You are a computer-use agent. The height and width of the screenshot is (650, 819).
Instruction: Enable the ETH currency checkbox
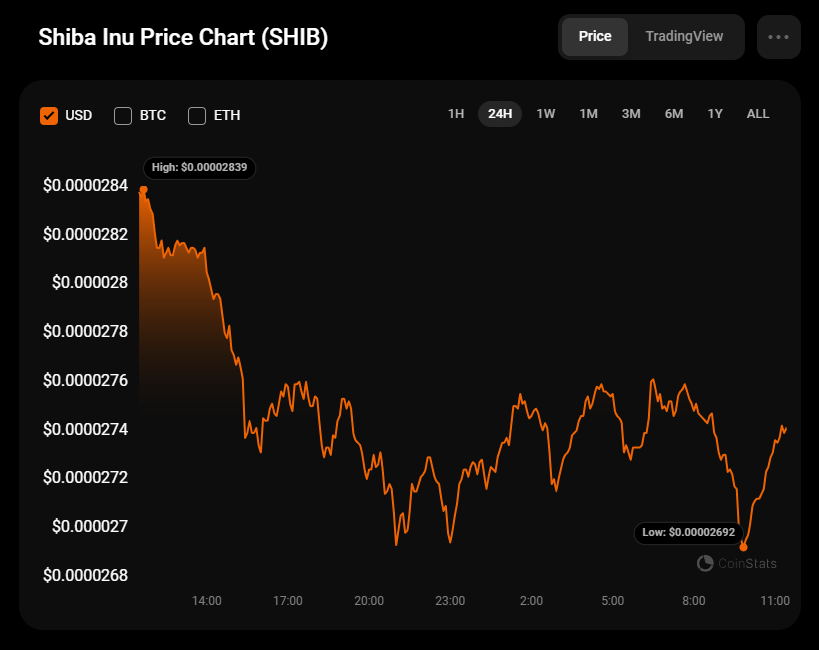point(197,115)
